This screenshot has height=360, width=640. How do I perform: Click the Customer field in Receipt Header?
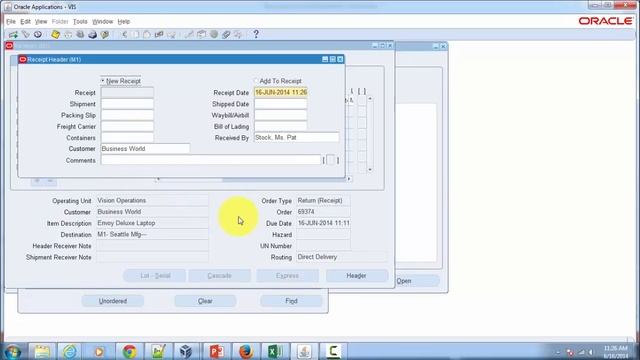pos(145,149)
